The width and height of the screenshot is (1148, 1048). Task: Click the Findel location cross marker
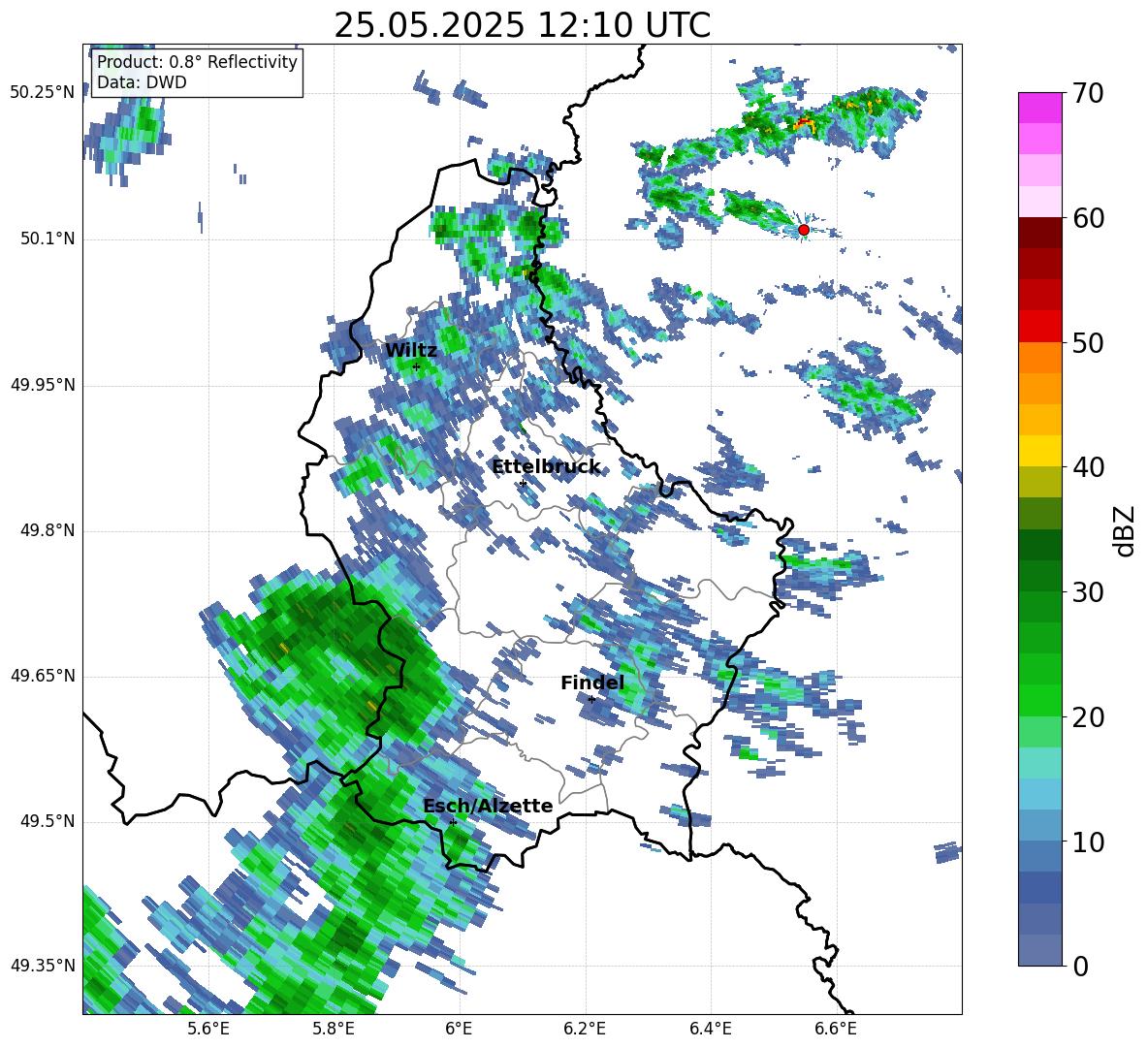pos(591,700)
